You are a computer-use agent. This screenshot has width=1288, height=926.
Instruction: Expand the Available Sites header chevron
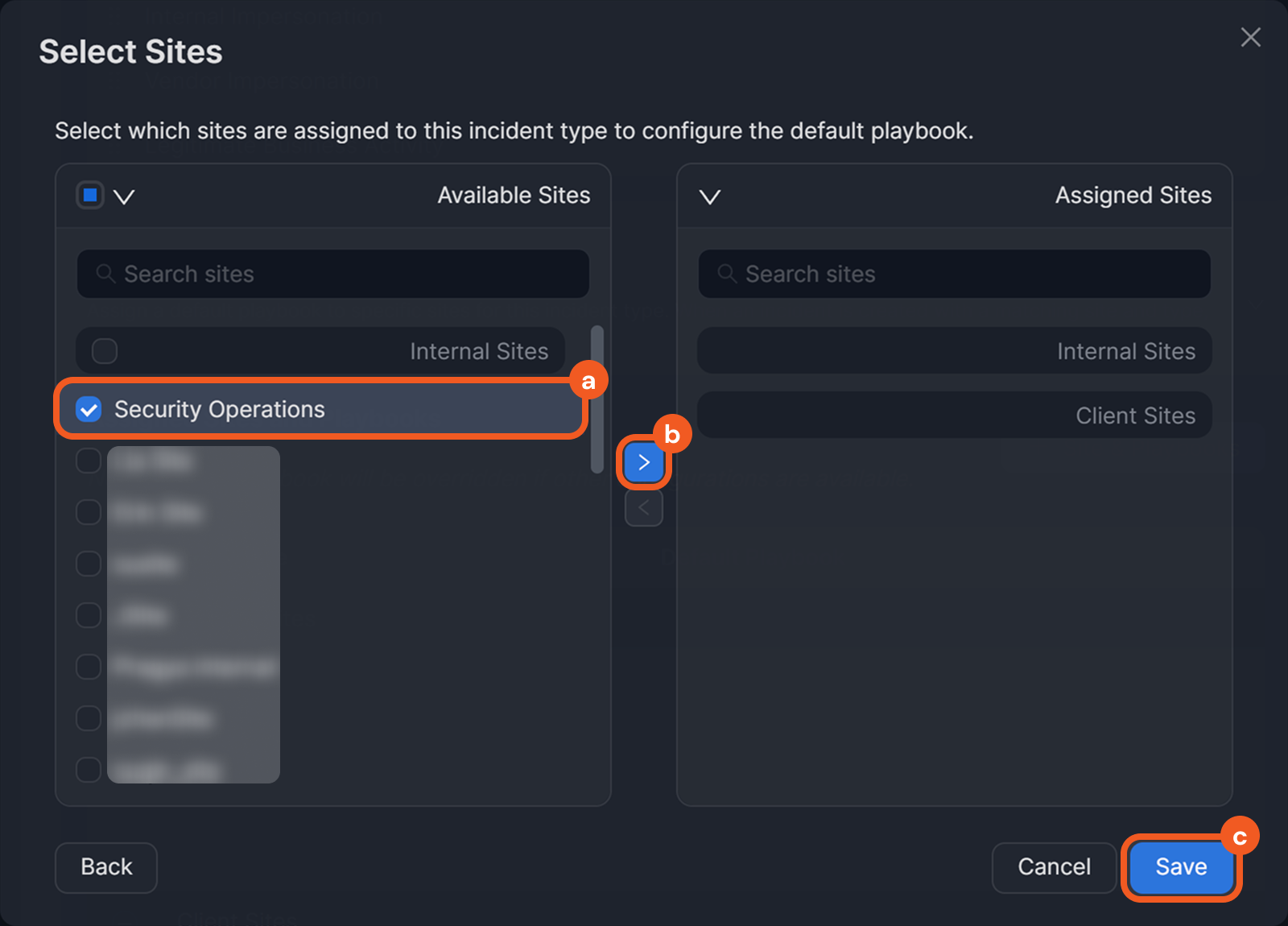tap(124, 196)
